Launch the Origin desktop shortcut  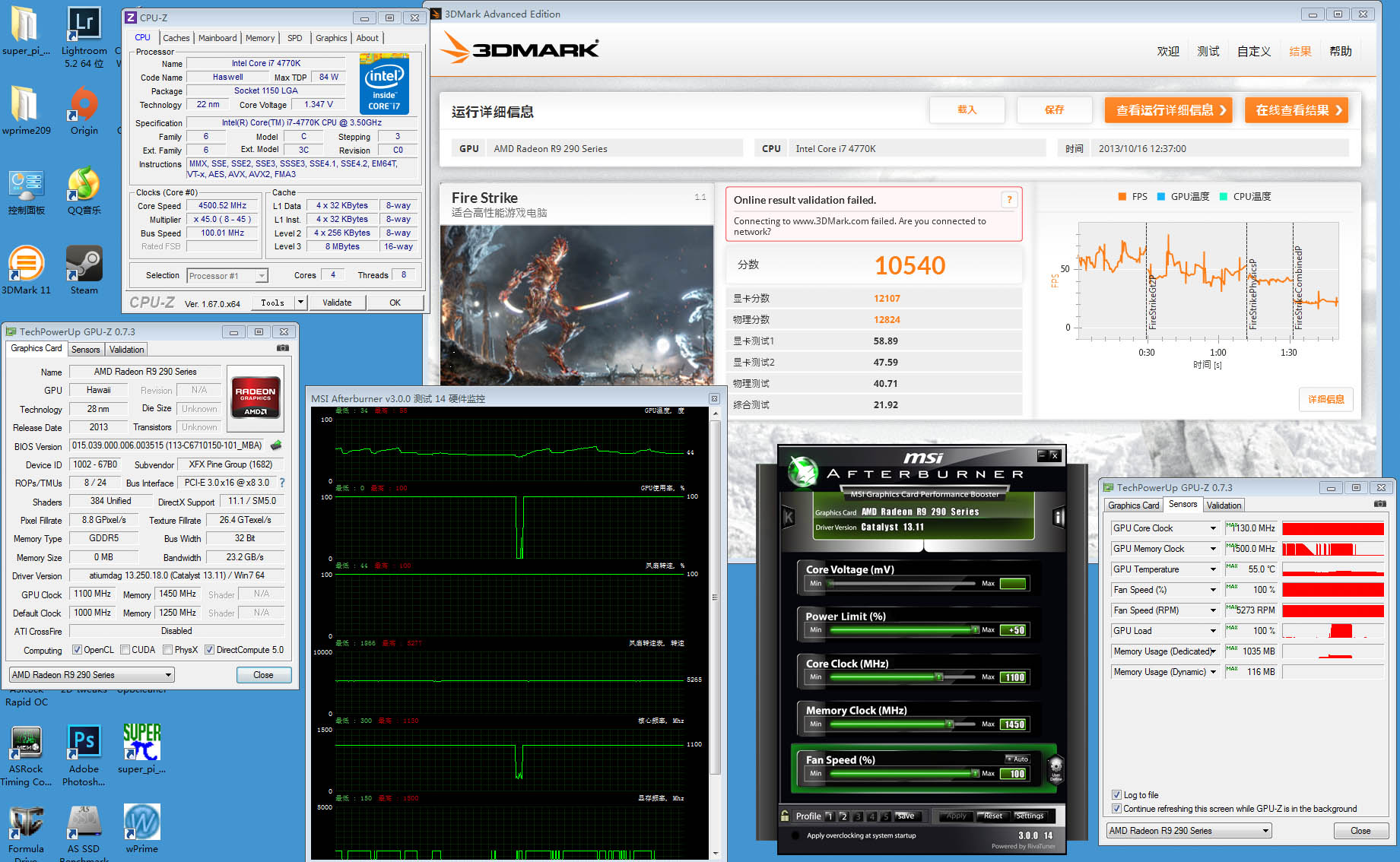pyautogui.click(x=84, y=110)
